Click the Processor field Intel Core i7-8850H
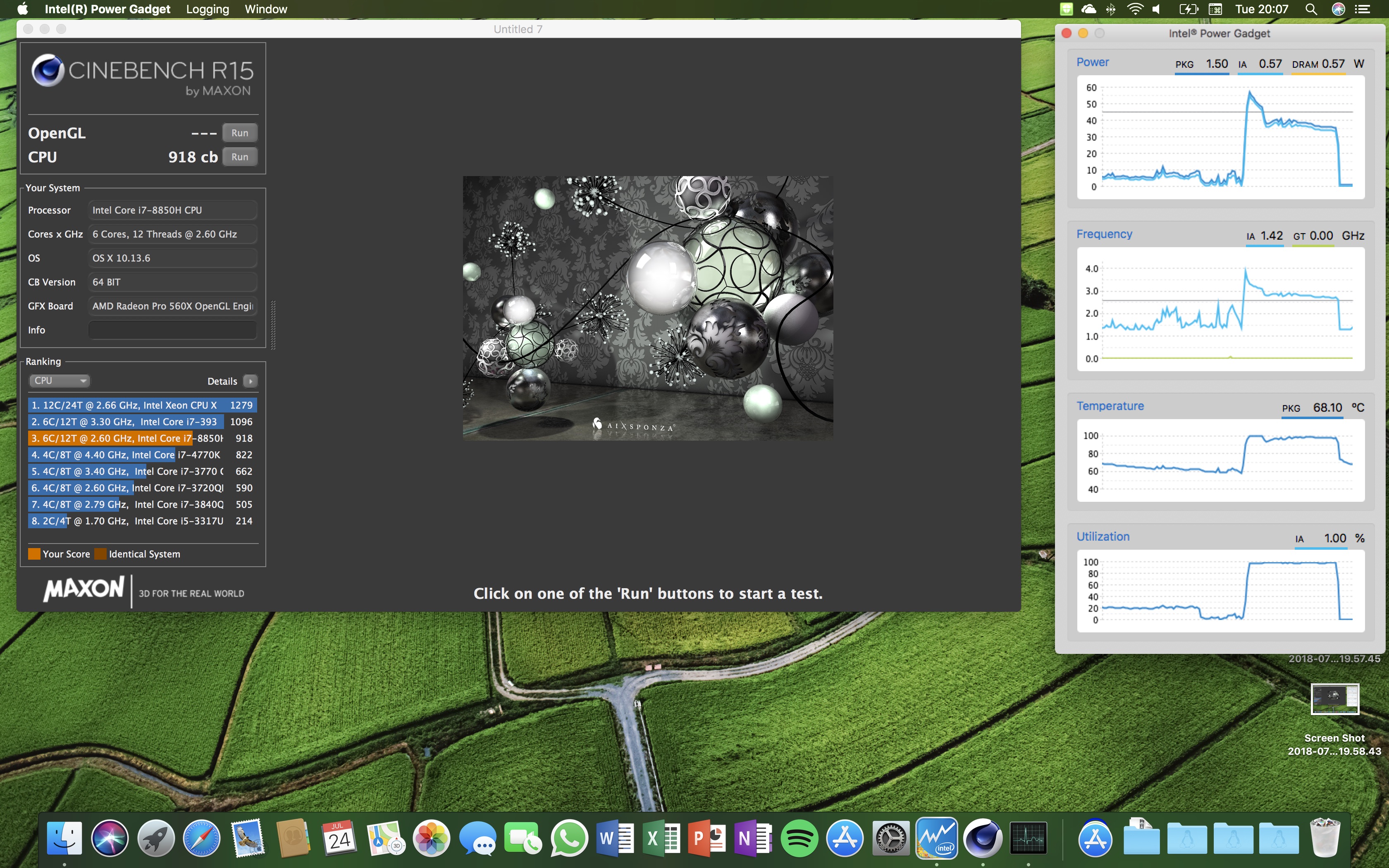 point(172,210)
